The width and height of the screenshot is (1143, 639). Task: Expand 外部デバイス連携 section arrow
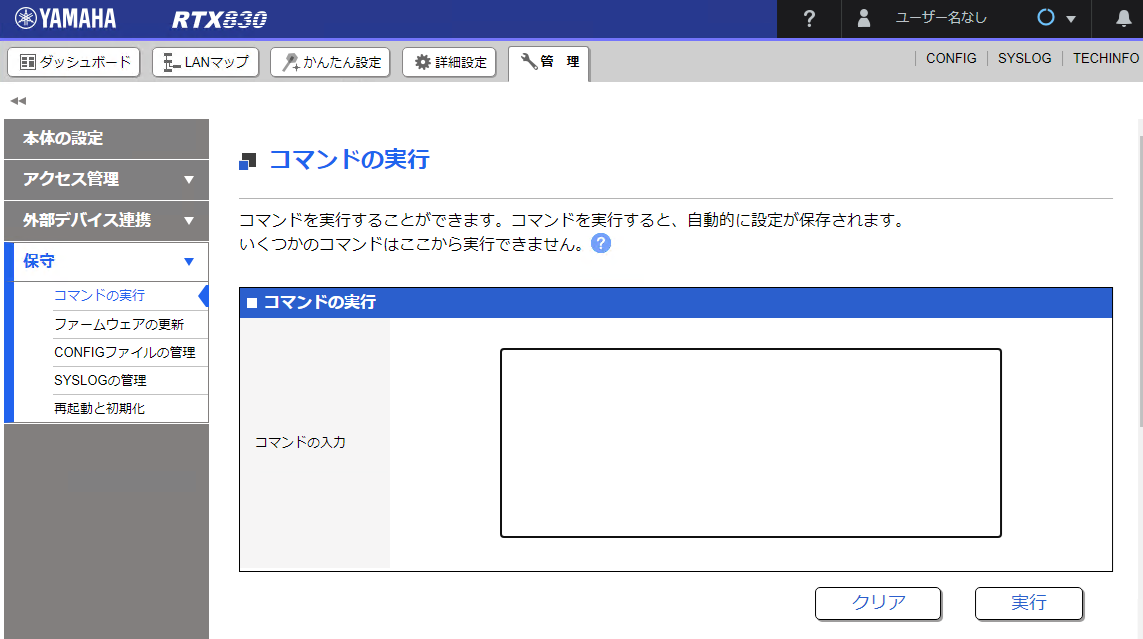pos(189,220)
